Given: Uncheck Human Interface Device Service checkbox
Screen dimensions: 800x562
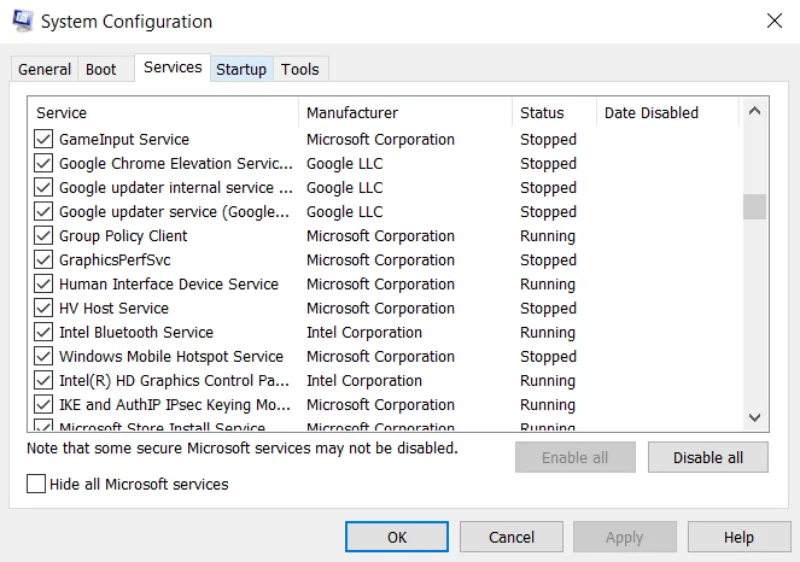Looking at the screenshot, I should click(43, 284).
